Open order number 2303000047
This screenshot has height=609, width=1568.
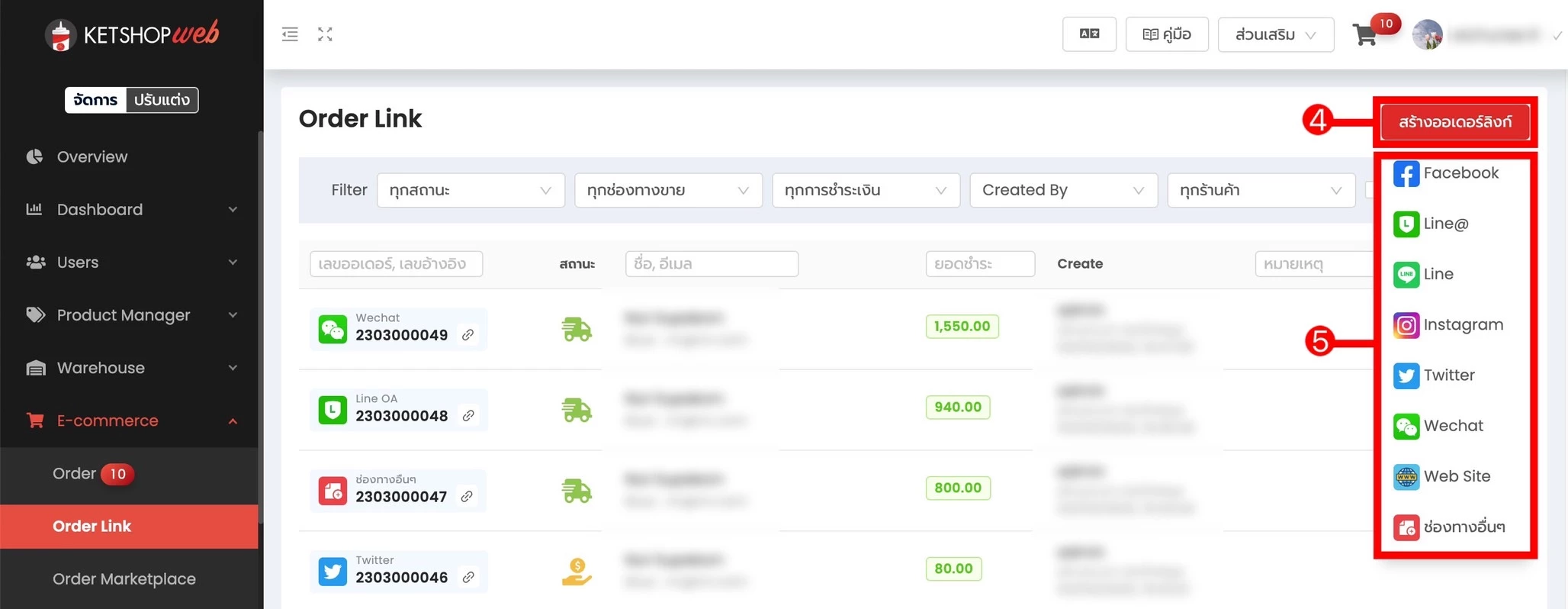[401, 497]
